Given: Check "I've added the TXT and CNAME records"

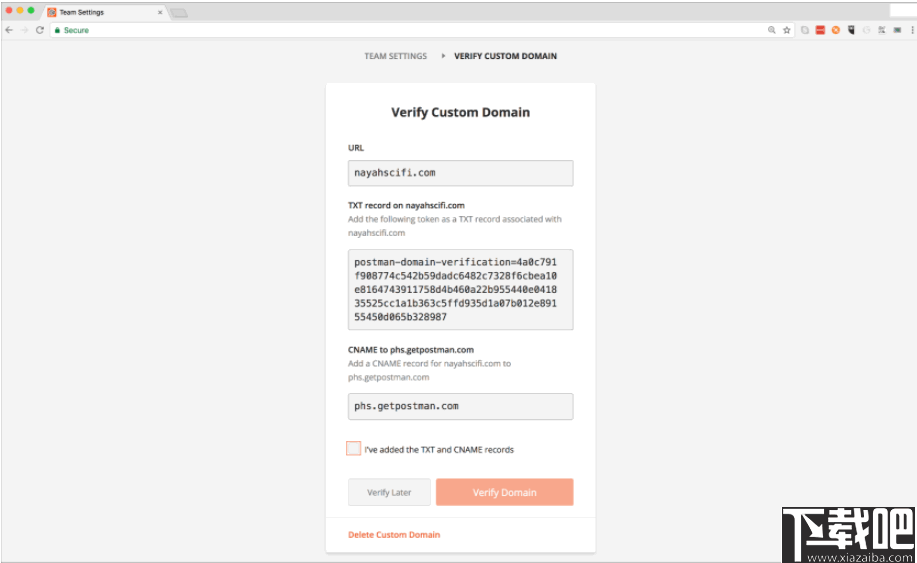Looking at the screenshot, I should coord(353,449).
